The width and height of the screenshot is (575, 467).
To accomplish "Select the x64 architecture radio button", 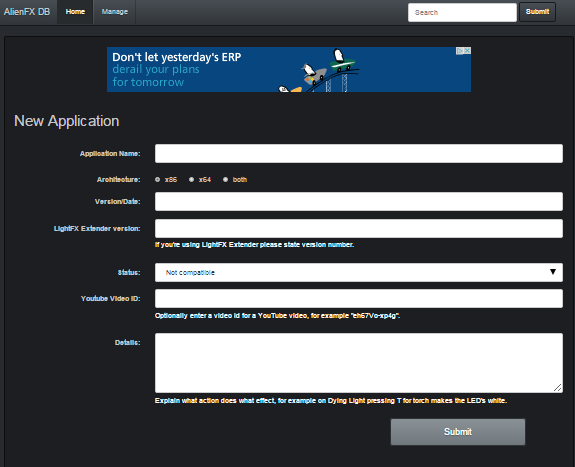I will point(191,179).
